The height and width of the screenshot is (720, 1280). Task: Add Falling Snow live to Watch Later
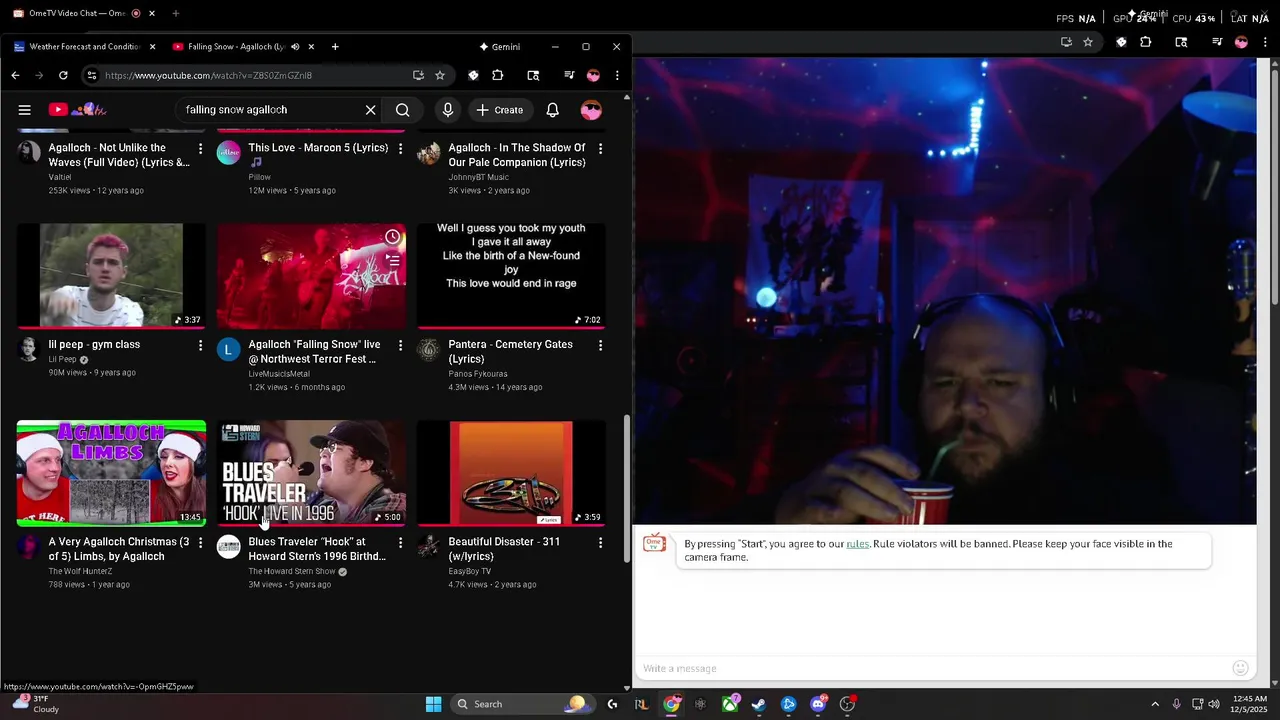[393, 237]
